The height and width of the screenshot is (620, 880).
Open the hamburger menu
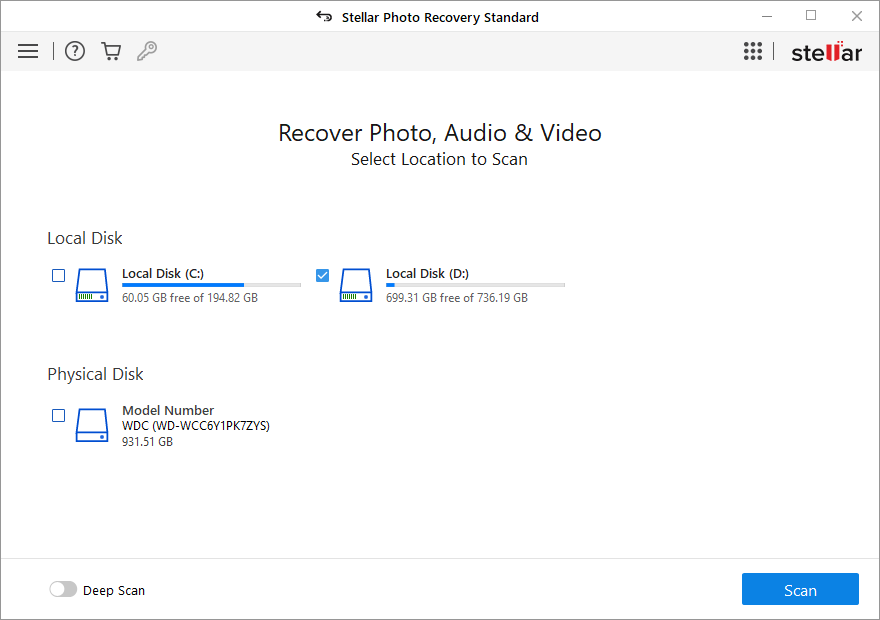click(27, 51)
